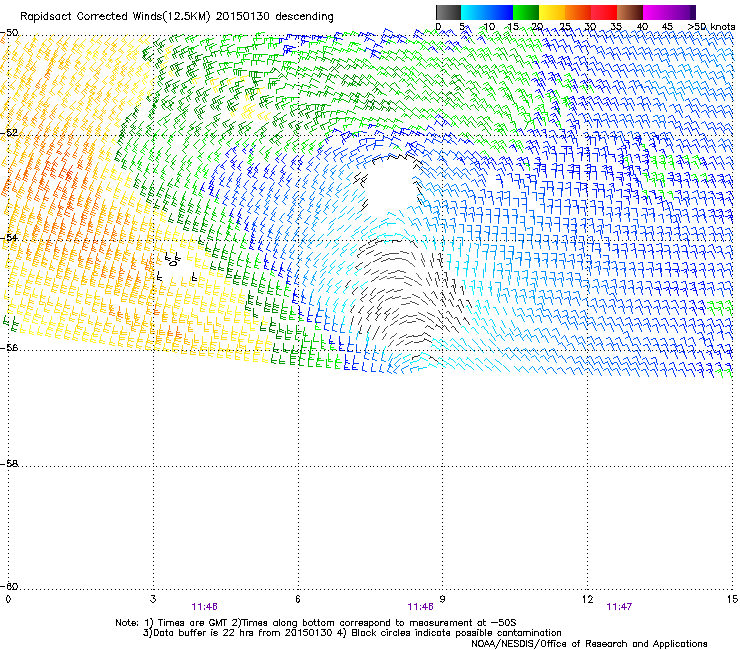This screenshot has height=650, width=740.
Task: Click the white no-data gap at the cyclone center
Action: 393,185
